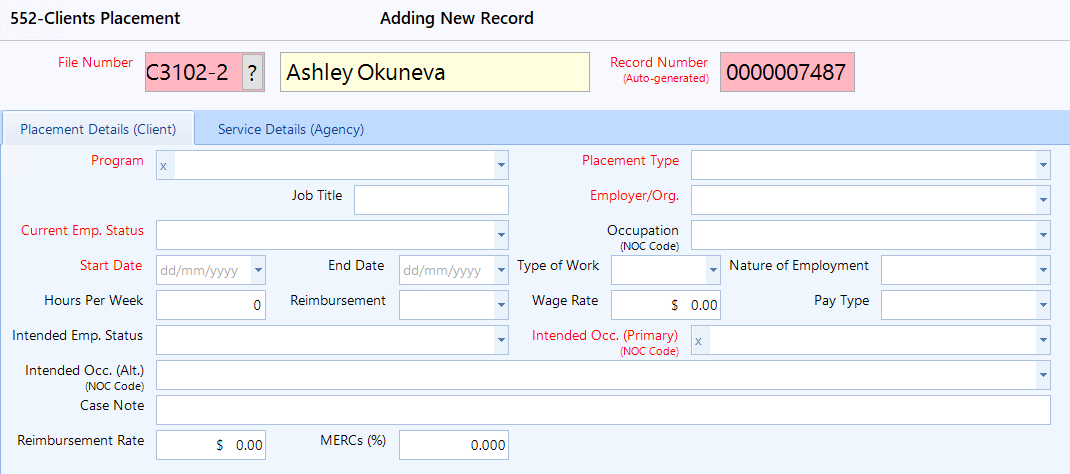Open the Start Date calendar picker arrow
This screenshot has width=1070, height=474.
(x=258, y=270)
